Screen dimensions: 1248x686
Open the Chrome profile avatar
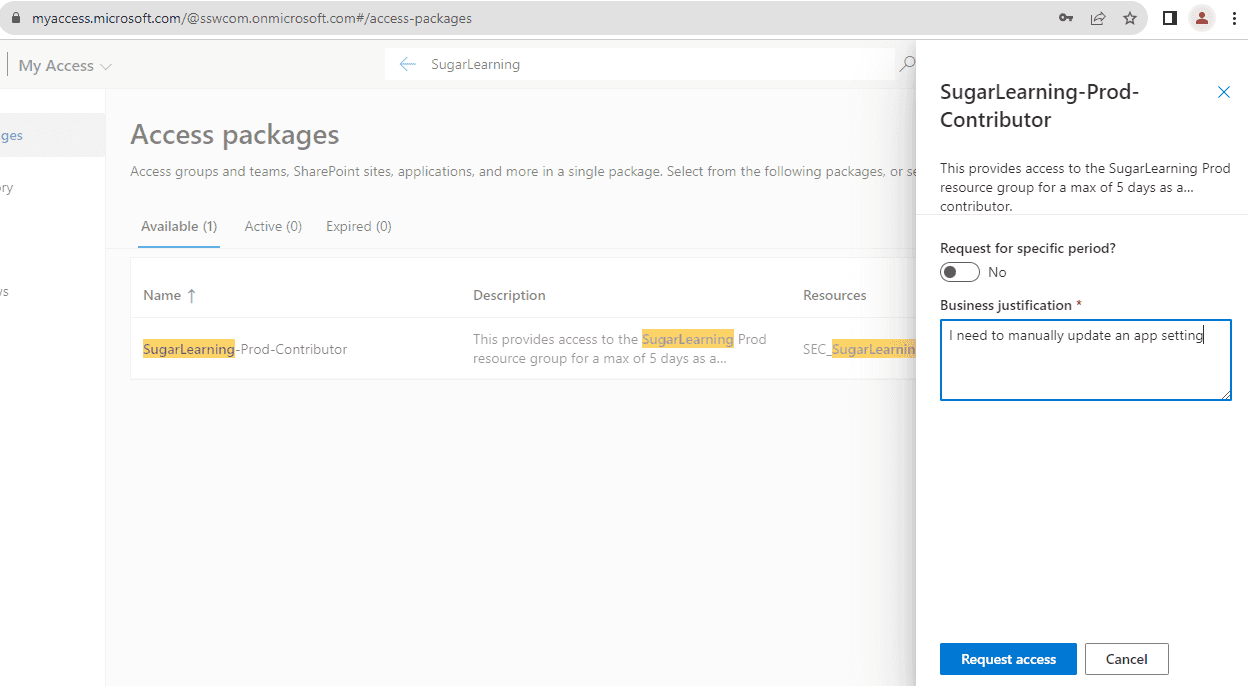[1202, 18]
